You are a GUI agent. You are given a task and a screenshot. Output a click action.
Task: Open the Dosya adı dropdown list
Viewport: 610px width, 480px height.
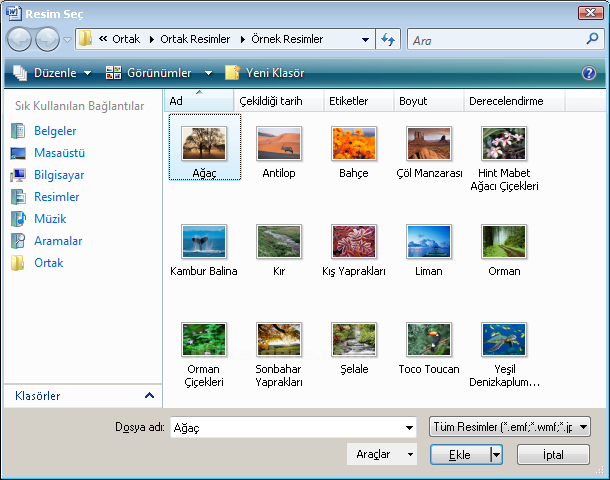(409, 427)
